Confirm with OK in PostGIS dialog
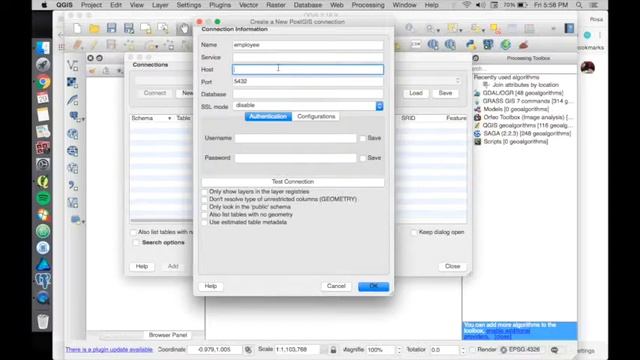Image resolution: width=640 pixels, height=360 pixels. tap(373, 286)
